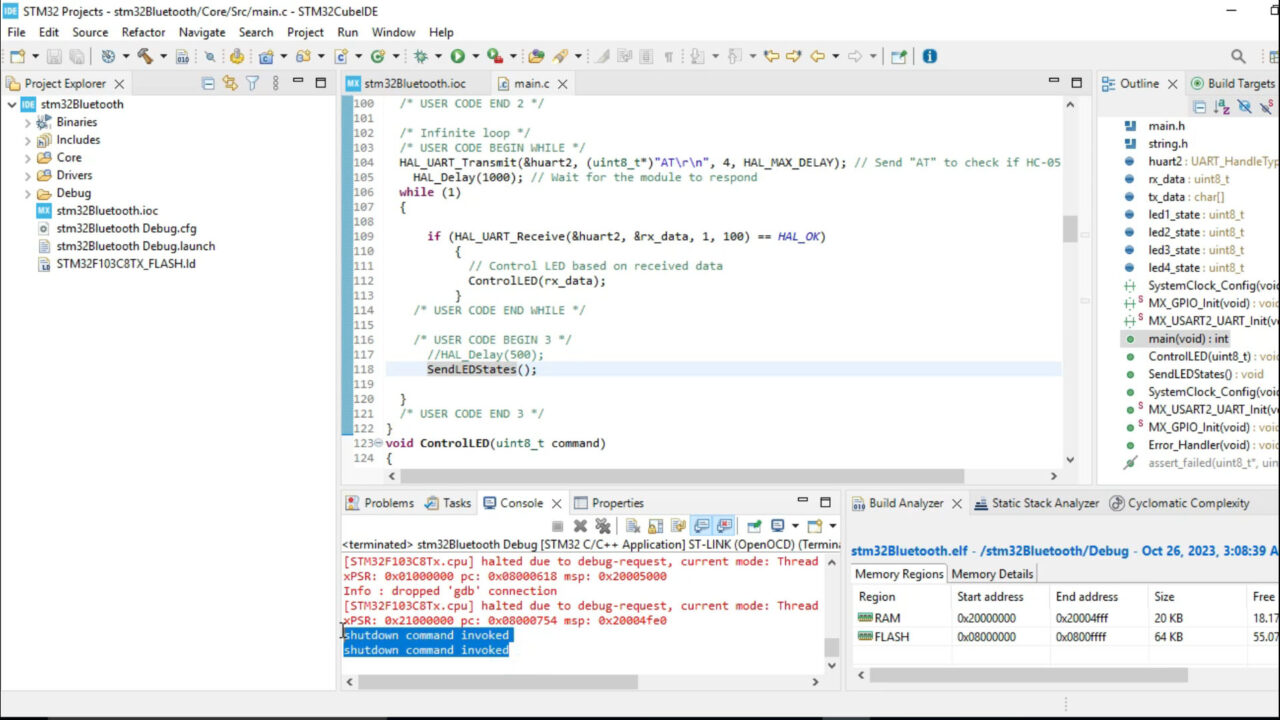Go back with yellow left arrow

pyautogui.click(x=817, y=57)
